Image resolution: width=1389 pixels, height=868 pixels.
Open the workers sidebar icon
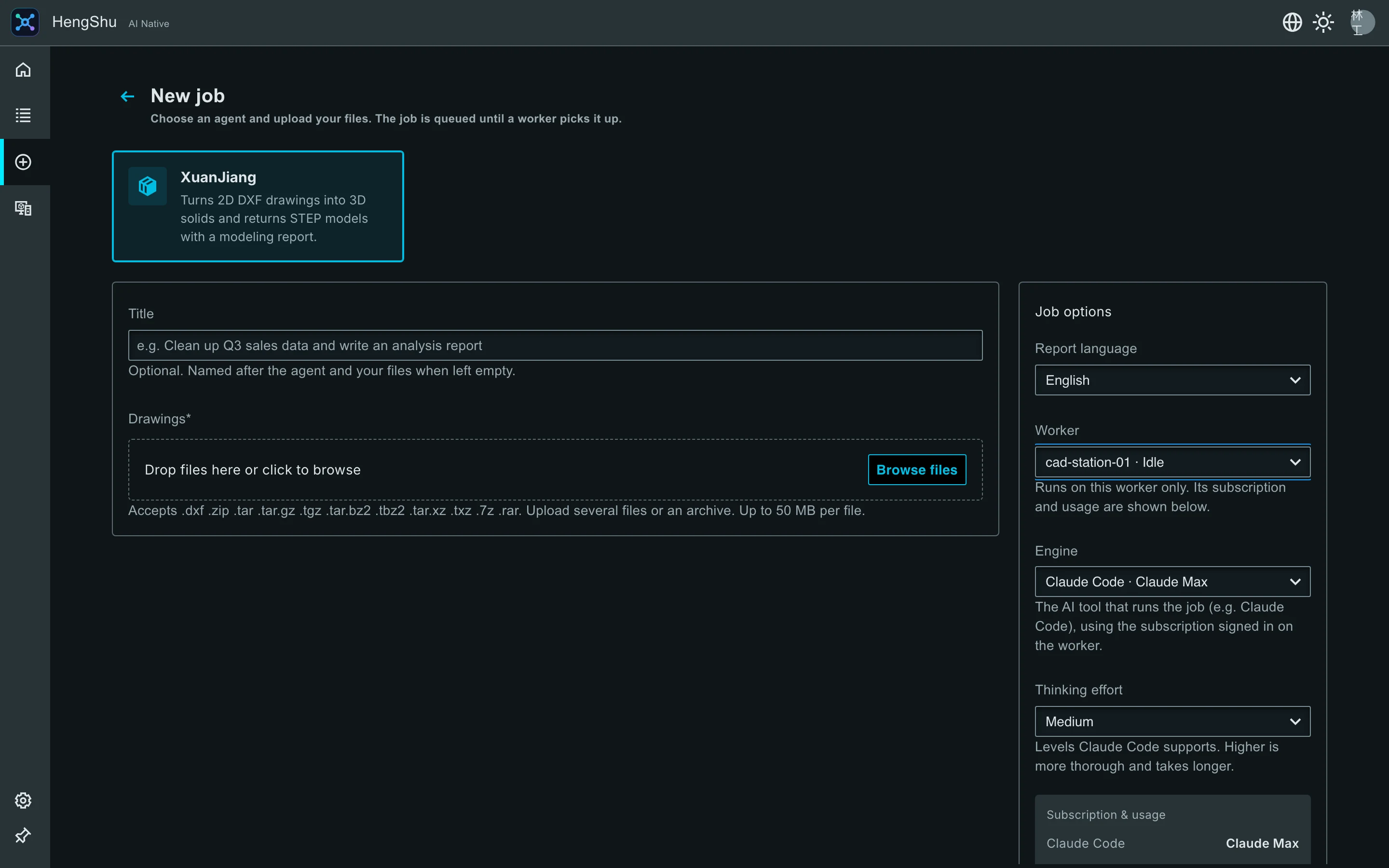(x=23, y=208)
